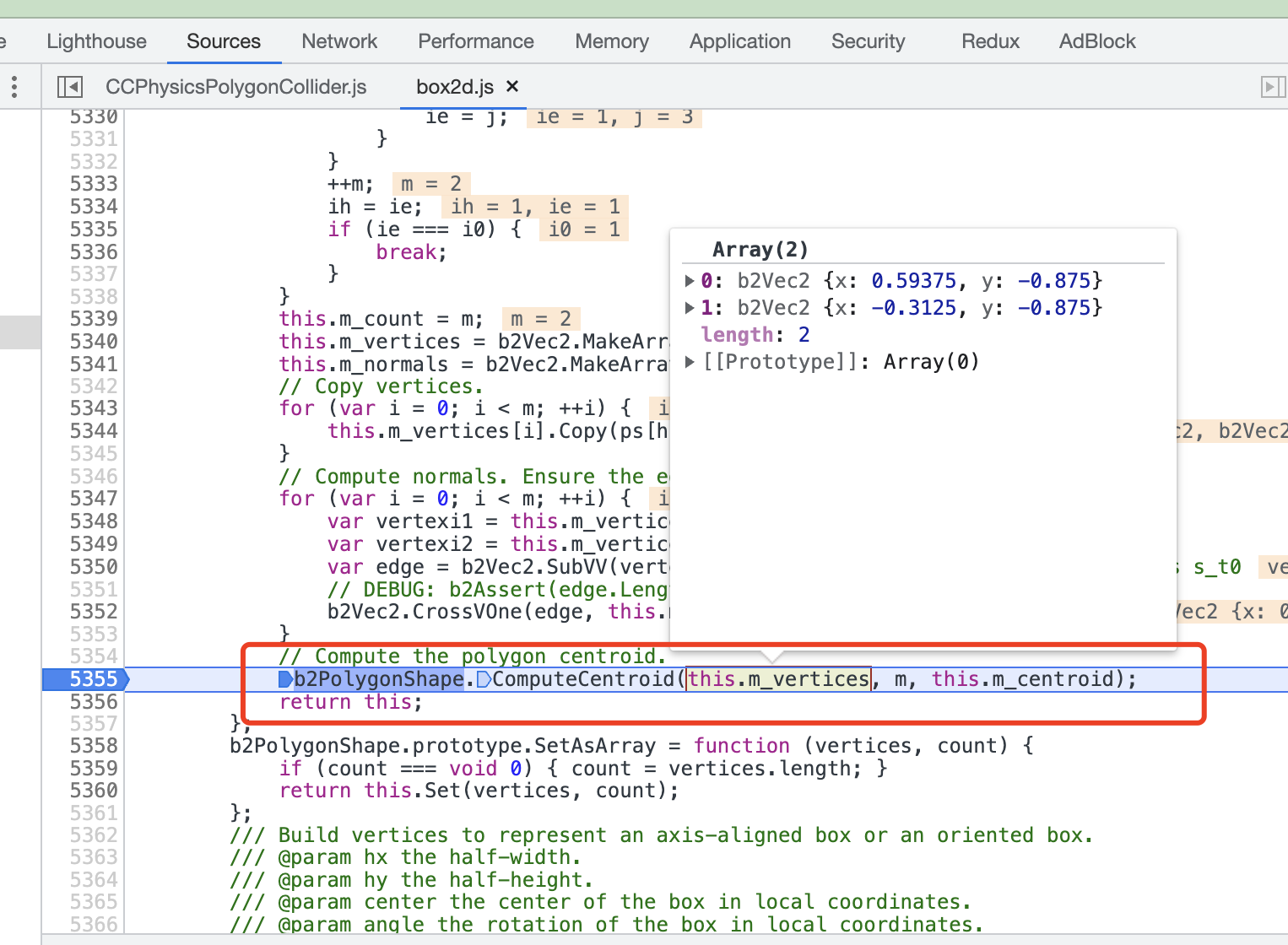Screen dimensions: 1288x945
Task: Toggle the breakpoint on line 5355
Action: pyautogui.click(x=93, y=679)
